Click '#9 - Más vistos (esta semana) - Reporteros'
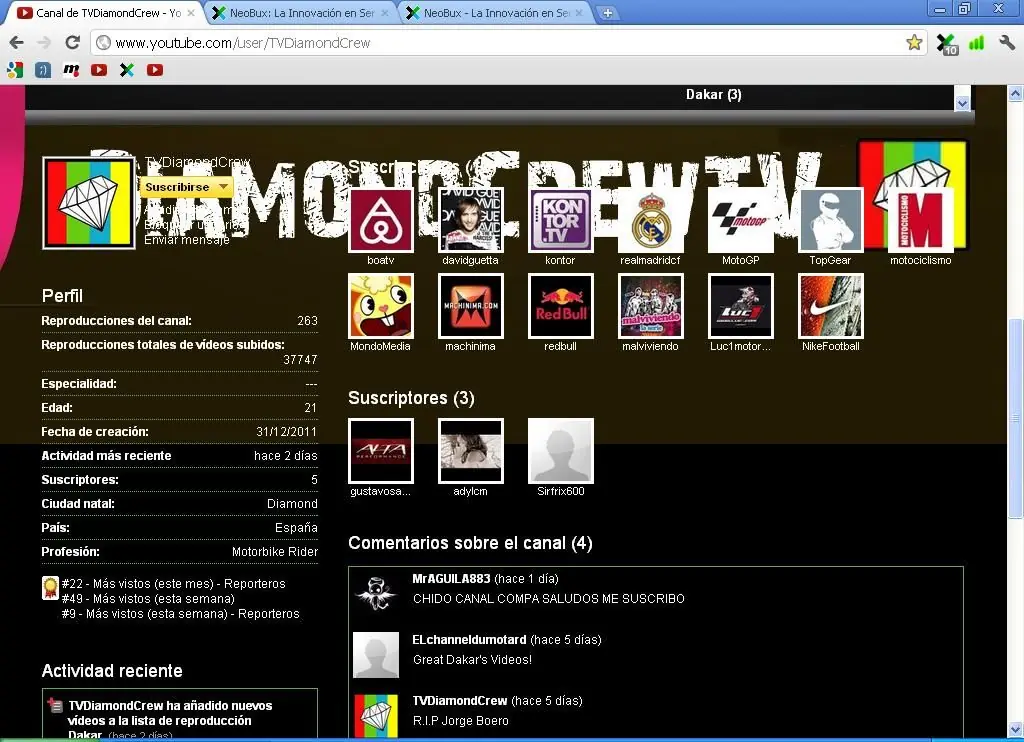1024x742 pixels. 181,614
